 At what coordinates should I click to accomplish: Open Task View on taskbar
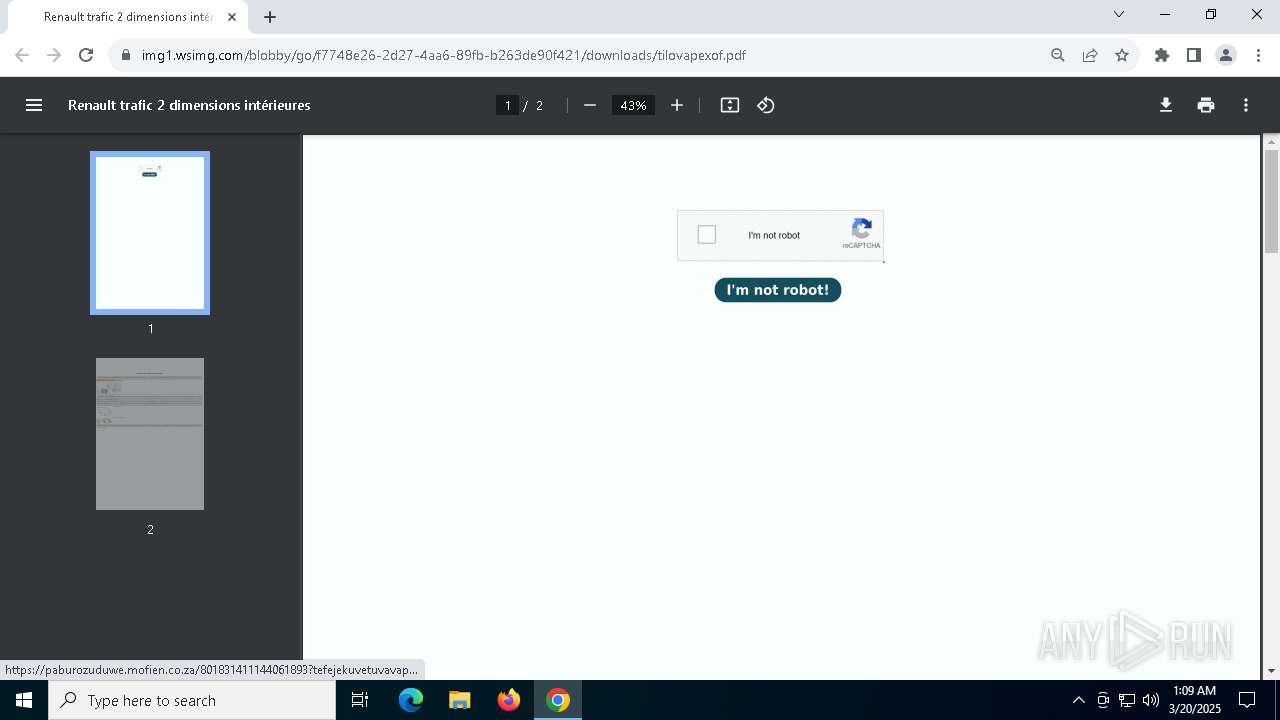[361, 700]
